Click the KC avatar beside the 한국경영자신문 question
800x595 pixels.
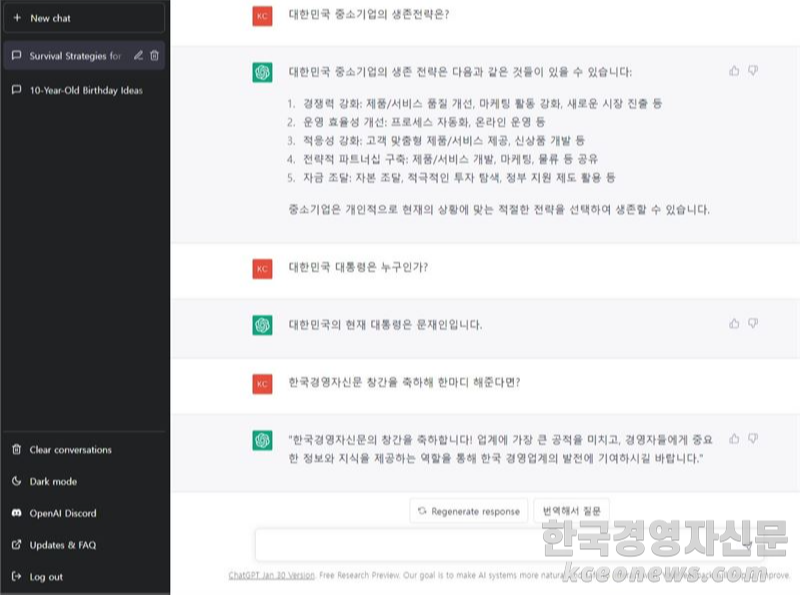(x=262, y=384)
